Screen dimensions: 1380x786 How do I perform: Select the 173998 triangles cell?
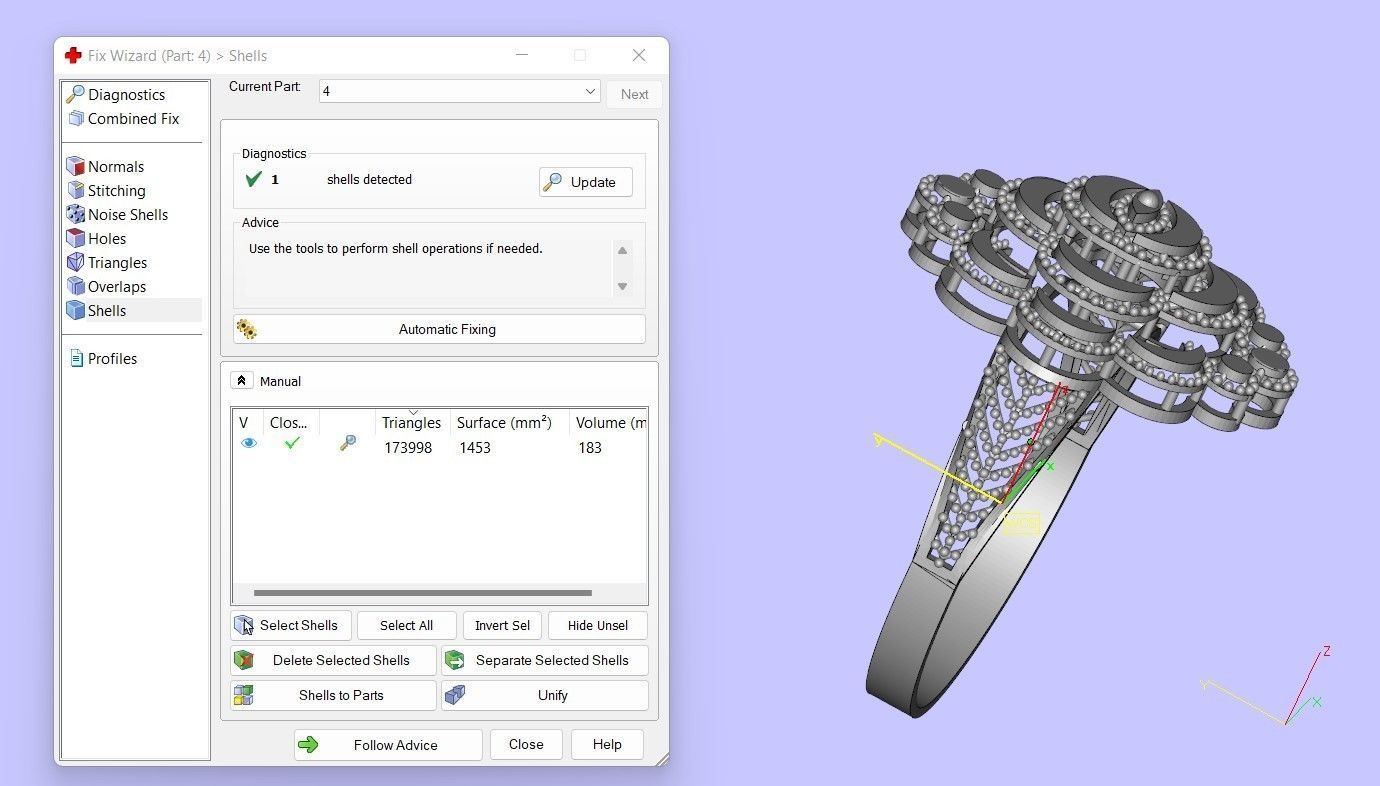408,448
